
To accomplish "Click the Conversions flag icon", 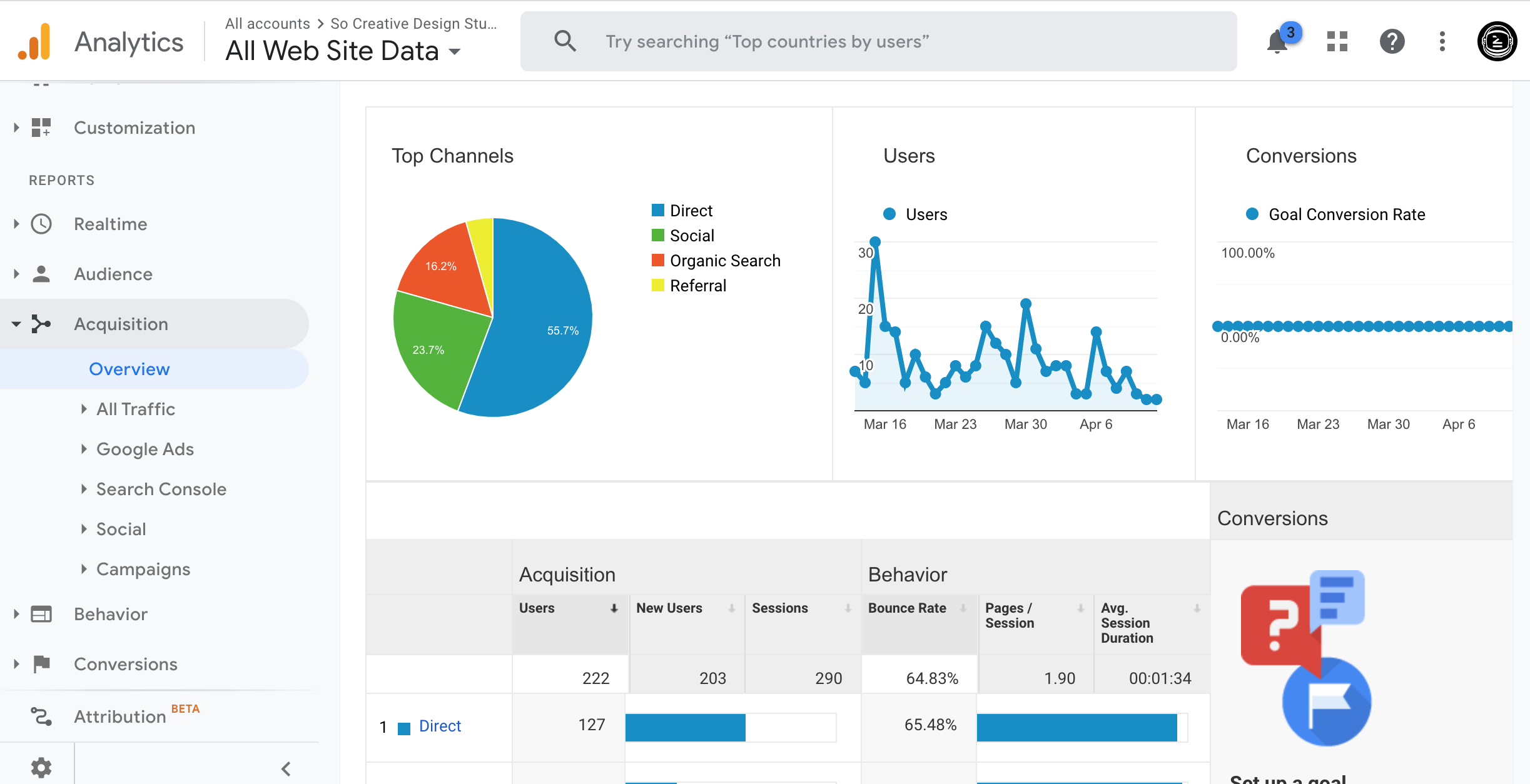I will (x=41, y=664).
